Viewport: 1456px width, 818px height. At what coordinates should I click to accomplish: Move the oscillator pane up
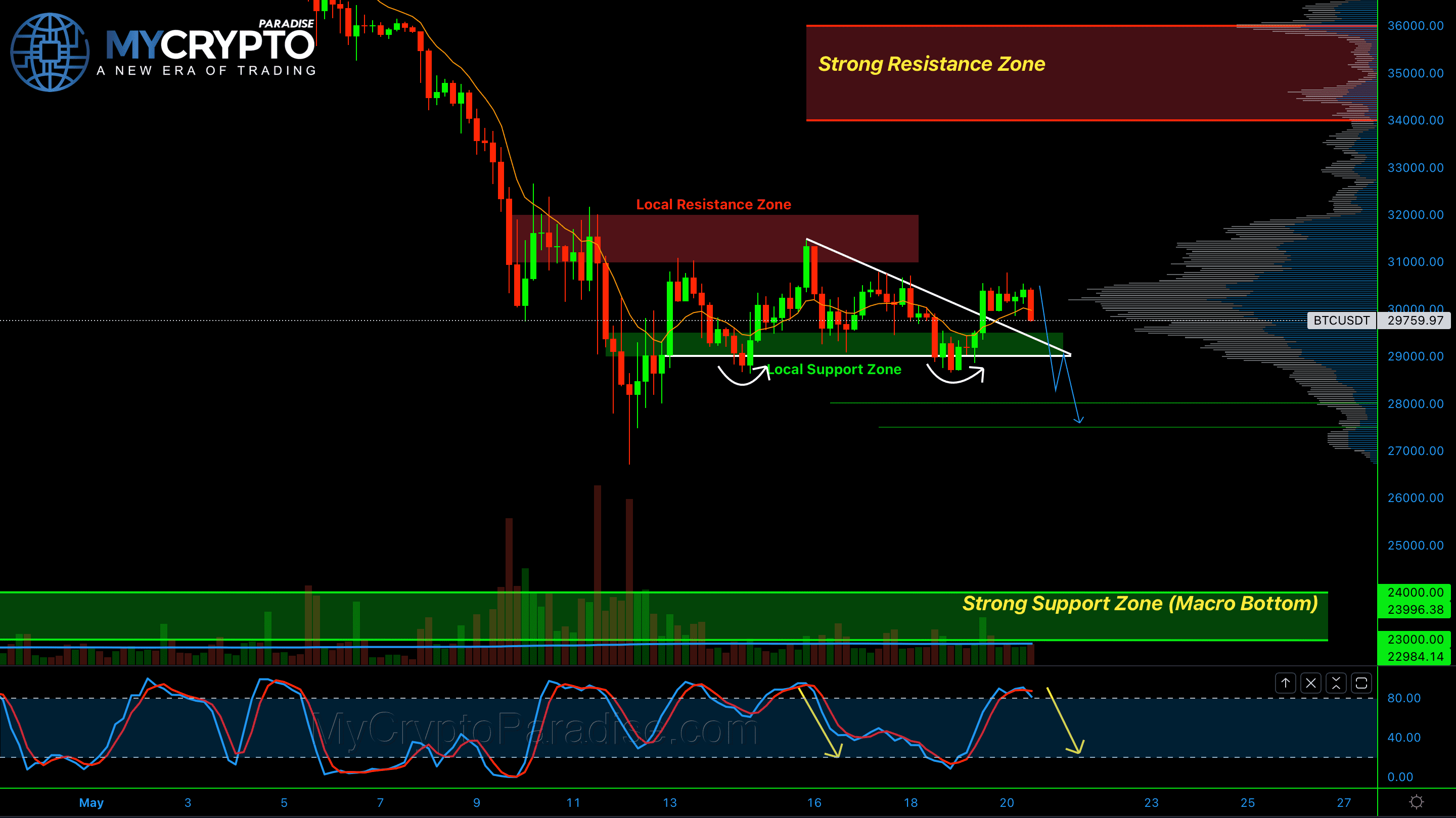click(1285, 683)
